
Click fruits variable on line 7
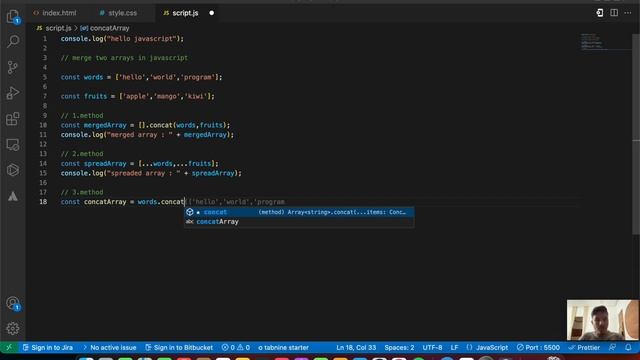pyautogui.click(x=95, y=96)
